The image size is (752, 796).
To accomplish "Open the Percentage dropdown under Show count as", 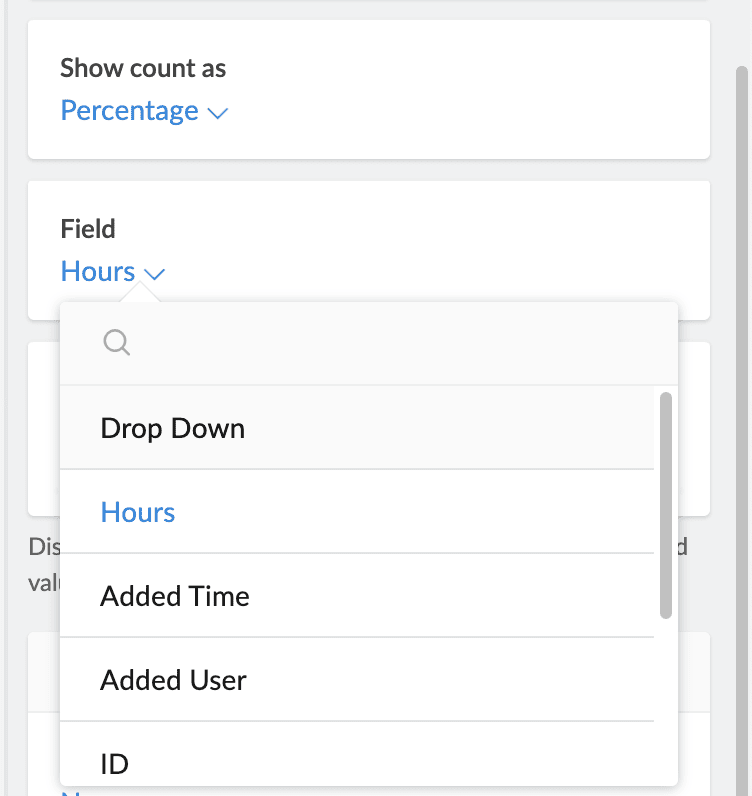I will pyautogui.click(x=130, y=111).
